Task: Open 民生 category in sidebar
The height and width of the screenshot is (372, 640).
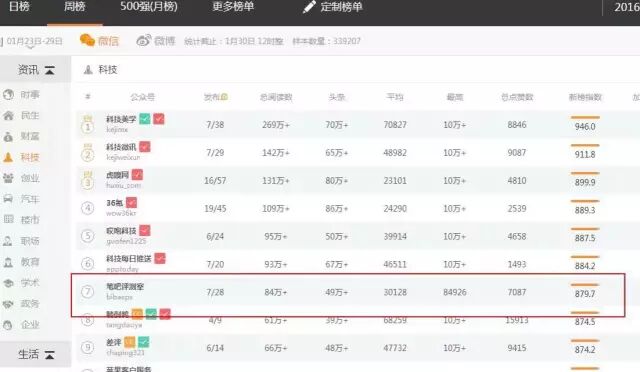Action: click(x=30, y=116)
